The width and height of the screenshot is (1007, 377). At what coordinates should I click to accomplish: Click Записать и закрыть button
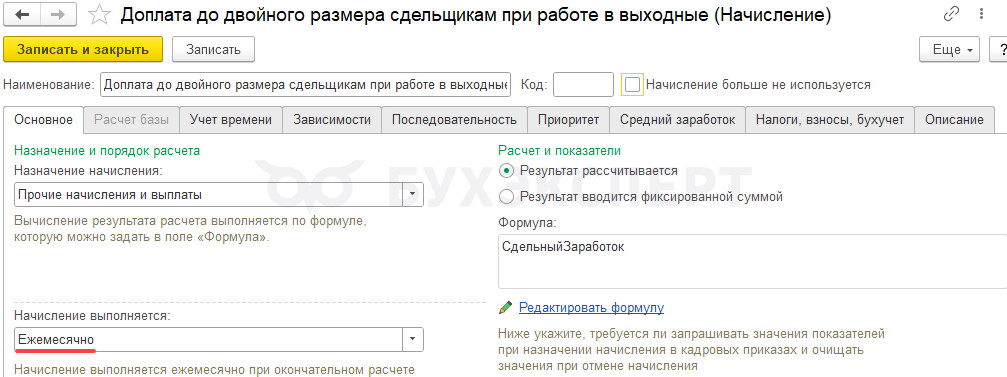[x=83, y=49]
